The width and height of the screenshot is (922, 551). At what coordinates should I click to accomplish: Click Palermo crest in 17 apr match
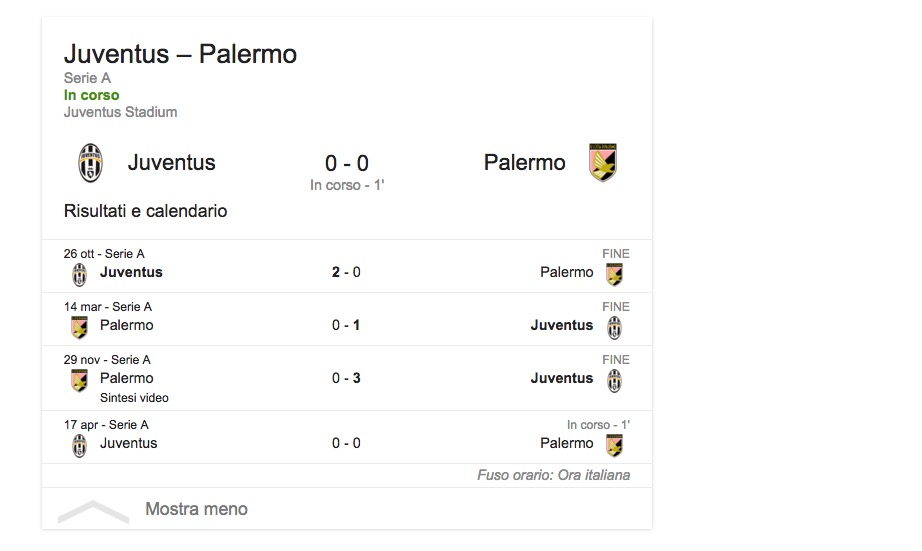pyautogui.click(x=614, y=445)
